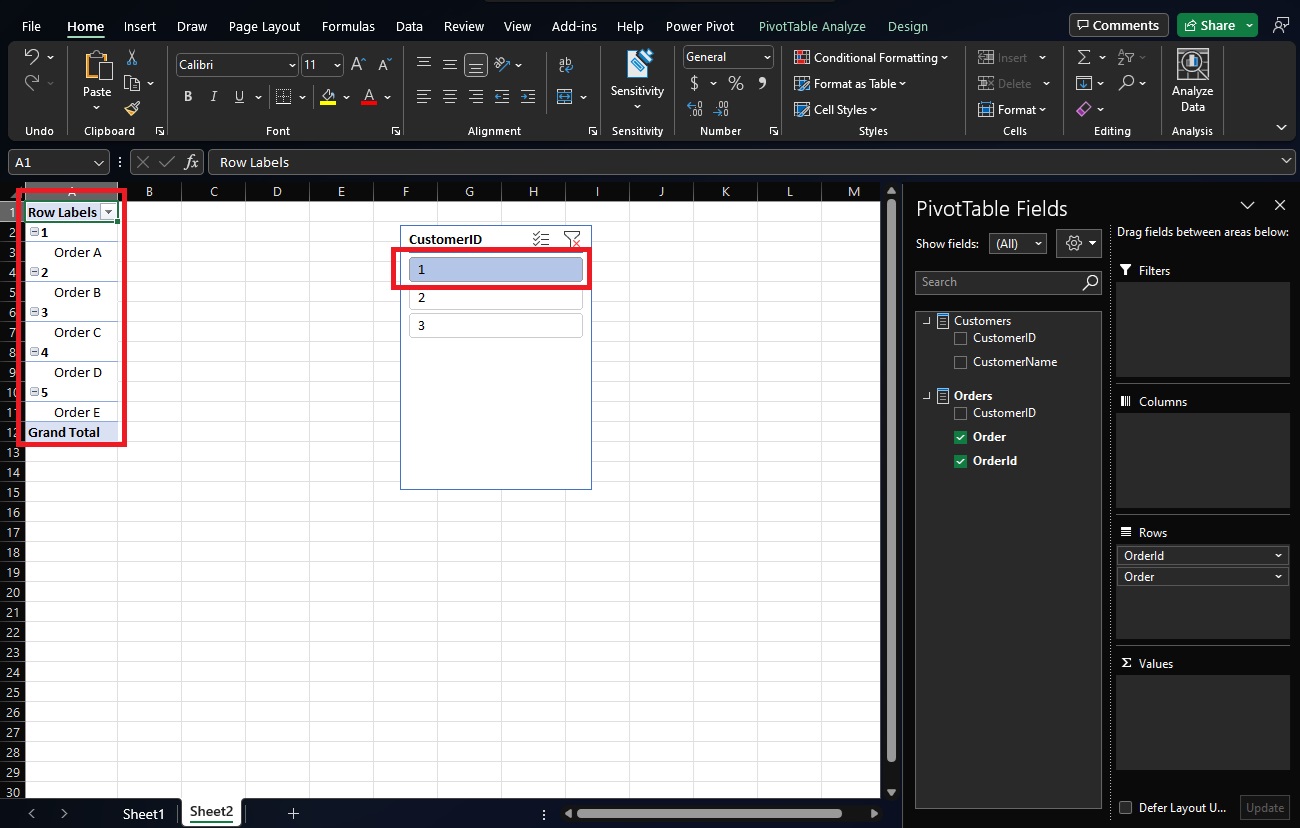Uncheck the Order field in Orders
The height and width of the screenshot is (828, 1300).
(960, 437)
